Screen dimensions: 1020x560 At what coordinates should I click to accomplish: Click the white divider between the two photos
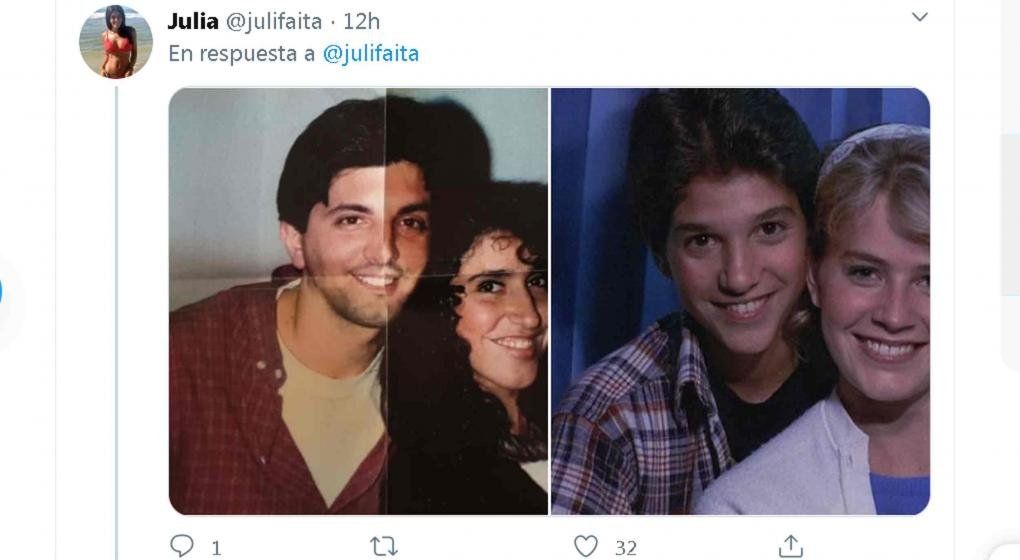click(x=550, y=301)
